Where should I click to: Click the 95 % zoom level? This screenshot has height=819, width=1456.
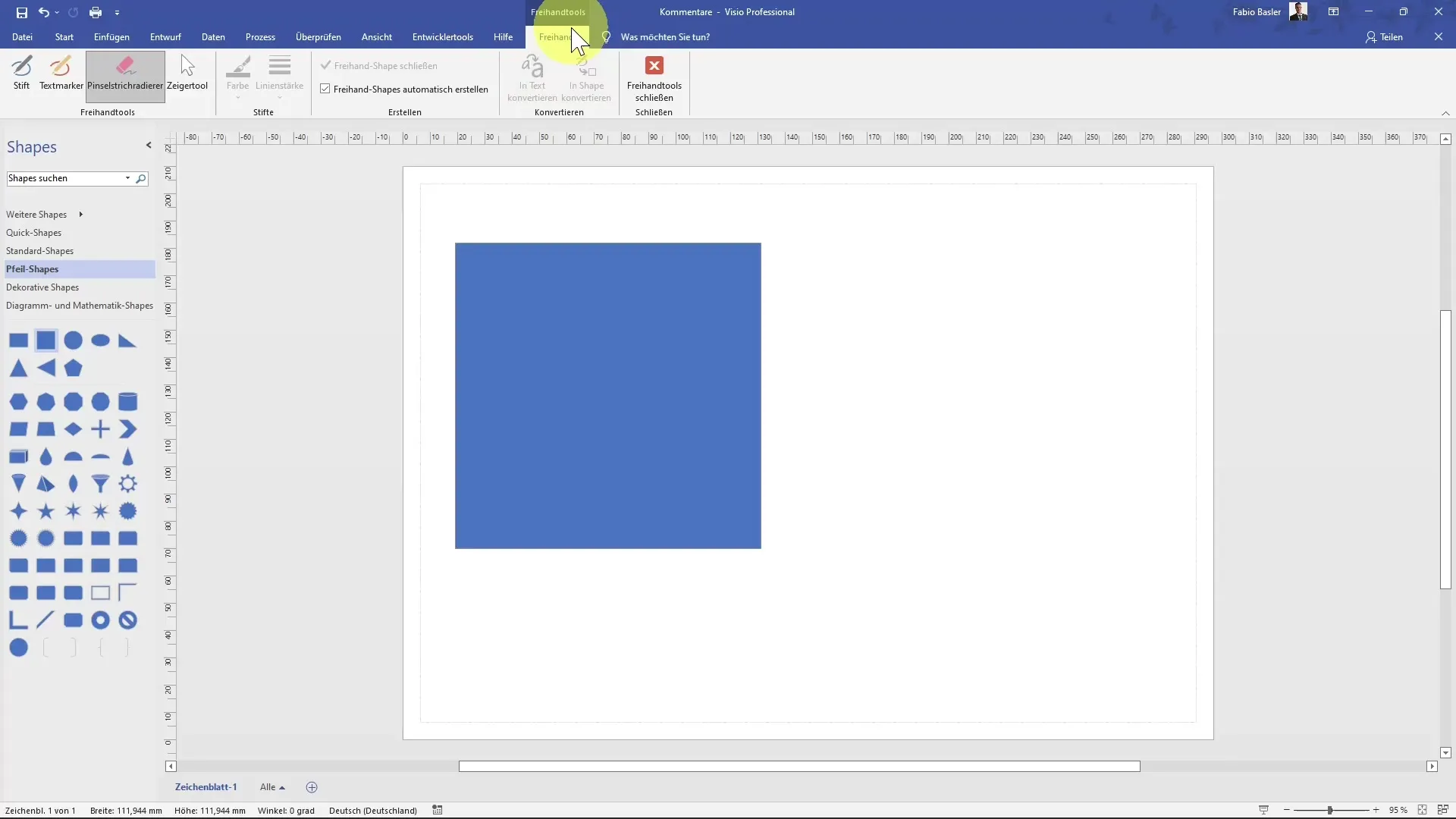click(x=1398, y=810)
